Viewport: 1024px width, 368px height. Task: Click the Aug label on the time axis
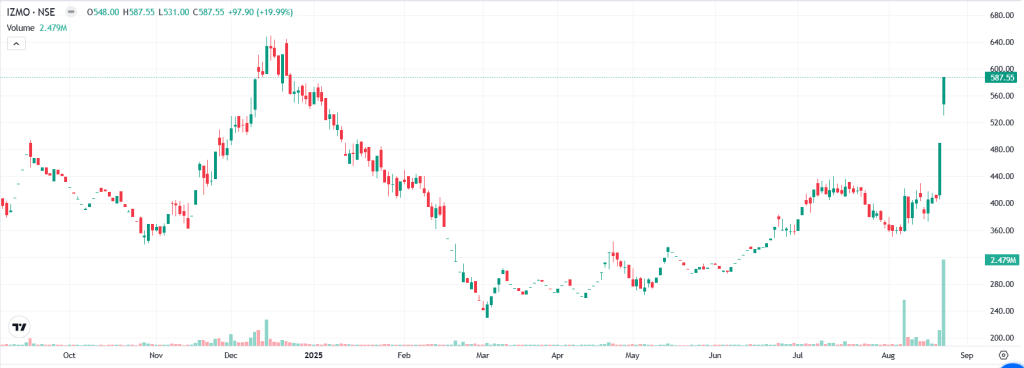tap(888, 356)
